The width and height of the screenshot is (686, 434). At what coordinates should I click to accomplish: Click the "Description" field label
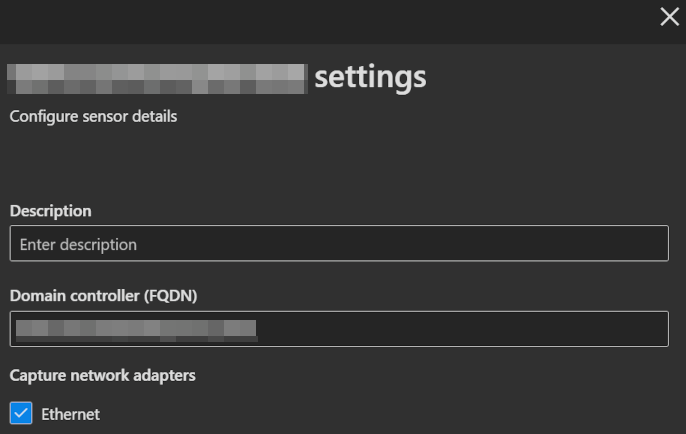pos(50,211)
